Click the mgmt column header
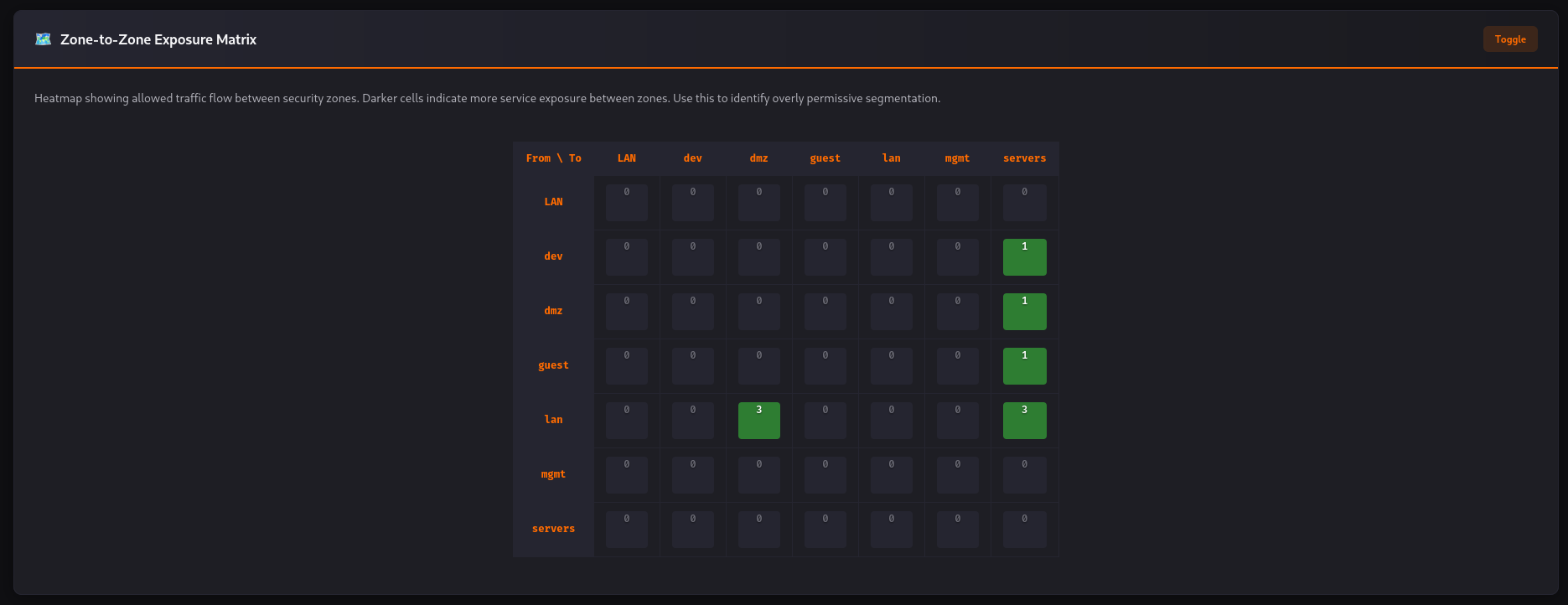The image size is (1568, 605). [958, 158]
